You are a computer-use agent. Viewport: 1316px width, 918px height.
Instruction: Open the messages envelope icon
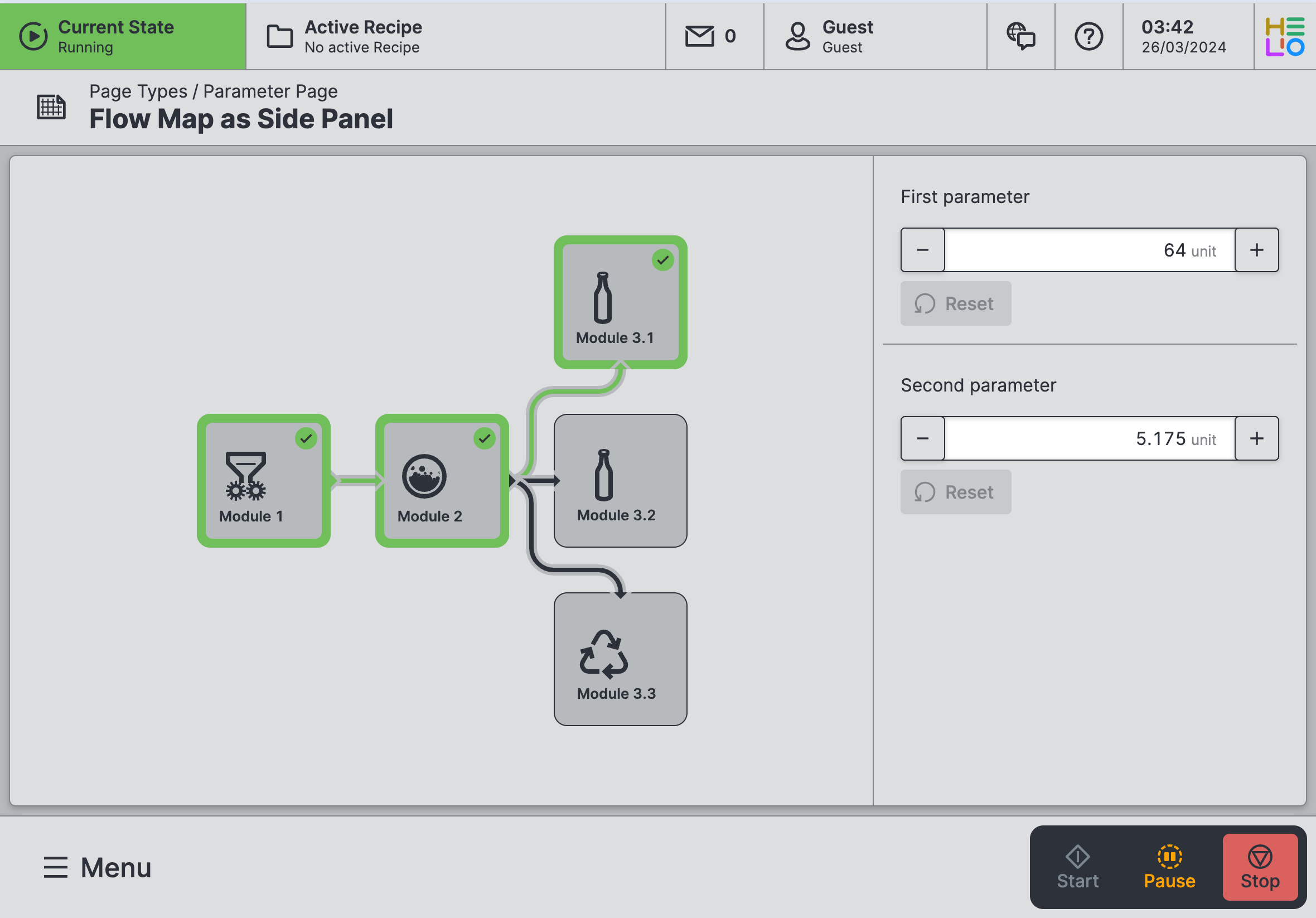[699, 36]
